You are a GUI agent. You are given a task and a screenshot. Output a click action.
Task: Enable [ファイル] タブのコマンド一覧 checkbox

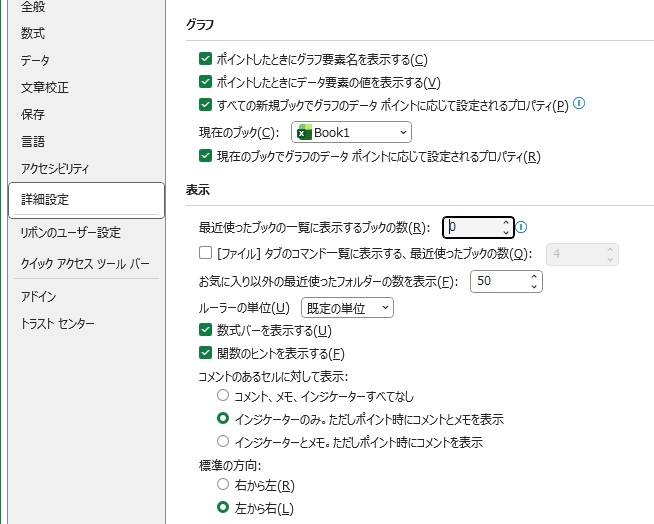(x=205, y=253)
